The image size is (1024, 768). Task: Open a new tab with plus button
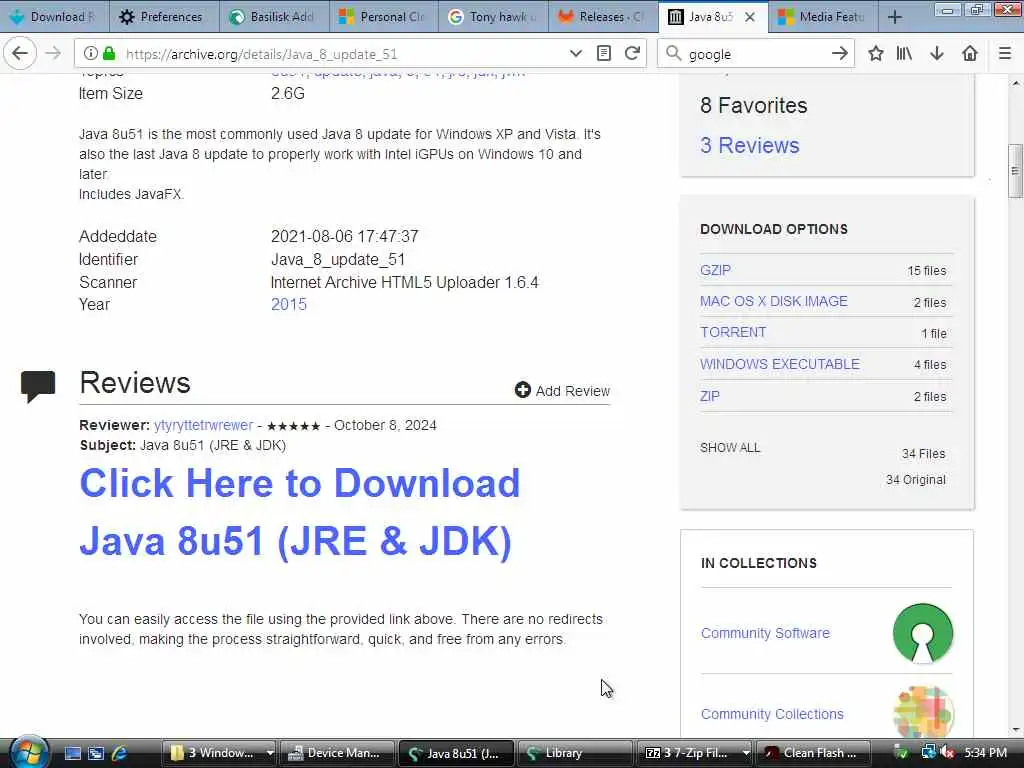(x=895, y=17)
